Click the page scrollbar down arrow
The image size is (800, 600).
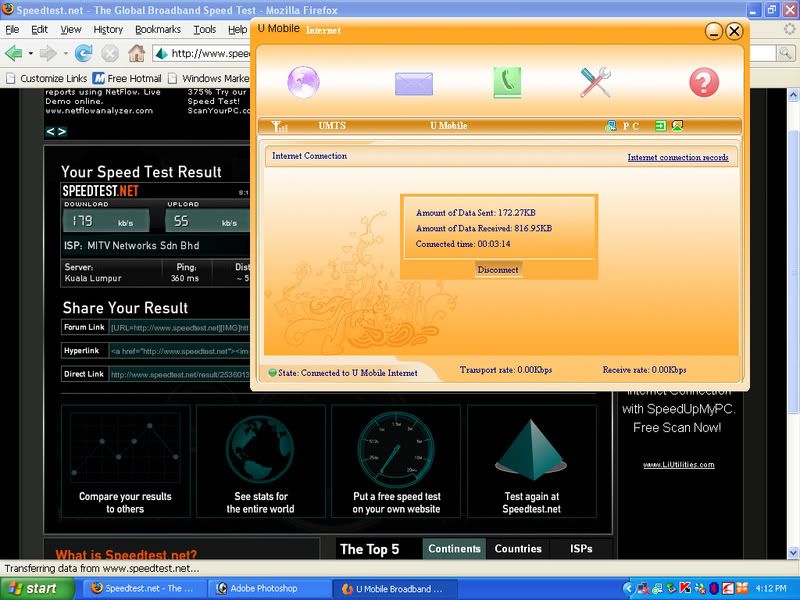click(793, 553)
